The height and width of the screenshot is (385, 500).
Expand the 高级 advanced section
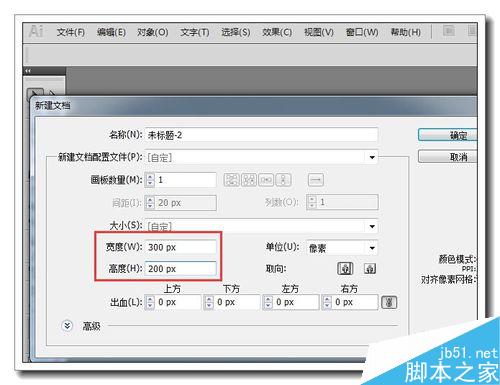(x=67, y=326)
